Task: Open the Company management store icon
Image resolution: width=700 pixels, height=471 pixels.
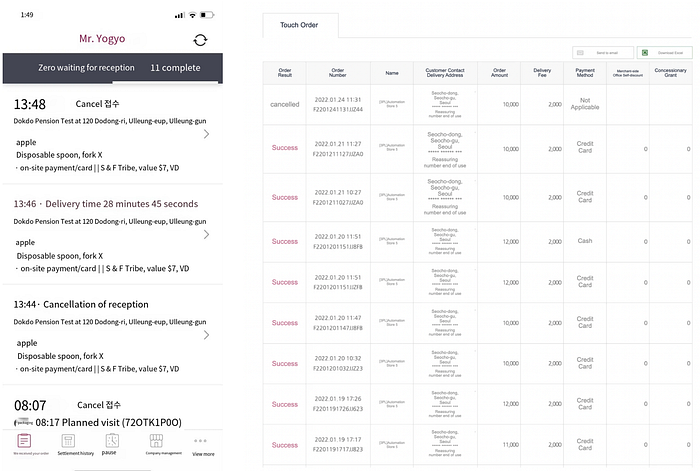Action: (x=156, y=441)
